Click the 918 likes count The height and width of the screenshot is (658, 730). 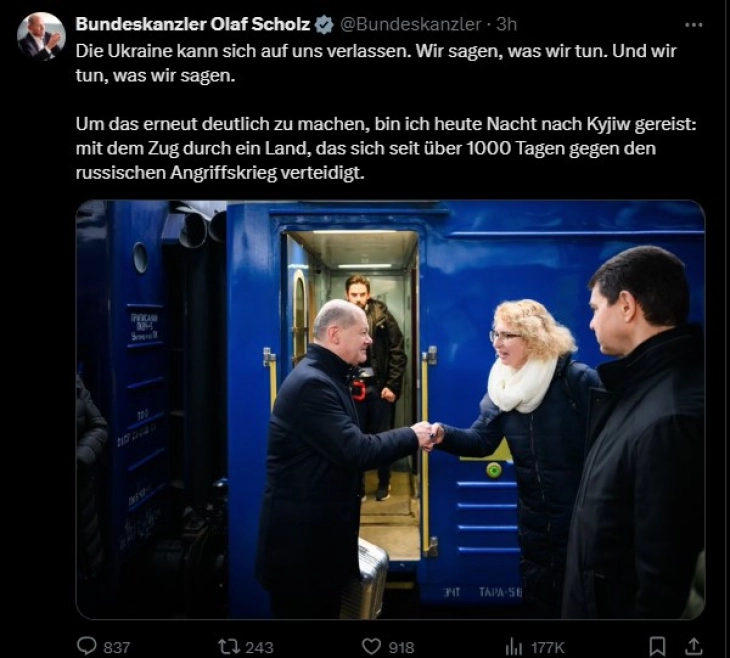tap(401, 647)
